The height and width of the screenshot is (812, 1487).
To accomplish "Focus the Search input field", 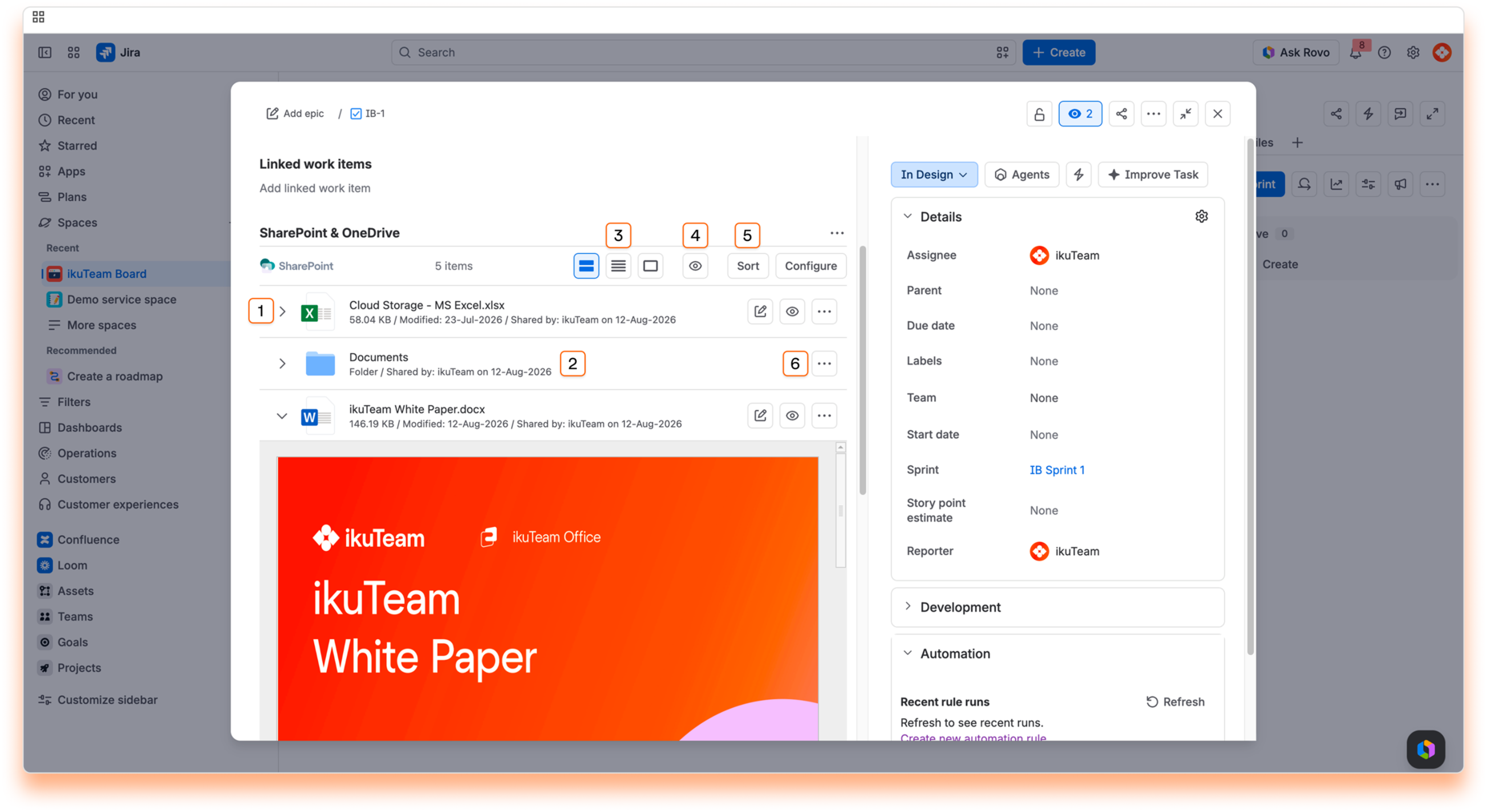I will click(x=703, y=52).
